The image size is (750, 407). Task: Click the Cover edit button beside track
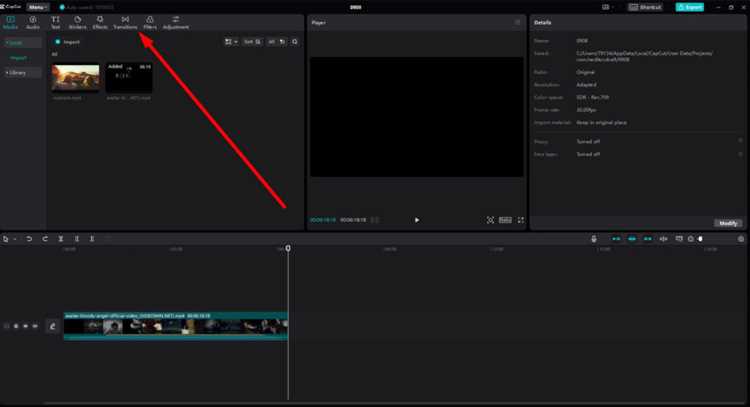pyautogui.click(x=52, y=326)
